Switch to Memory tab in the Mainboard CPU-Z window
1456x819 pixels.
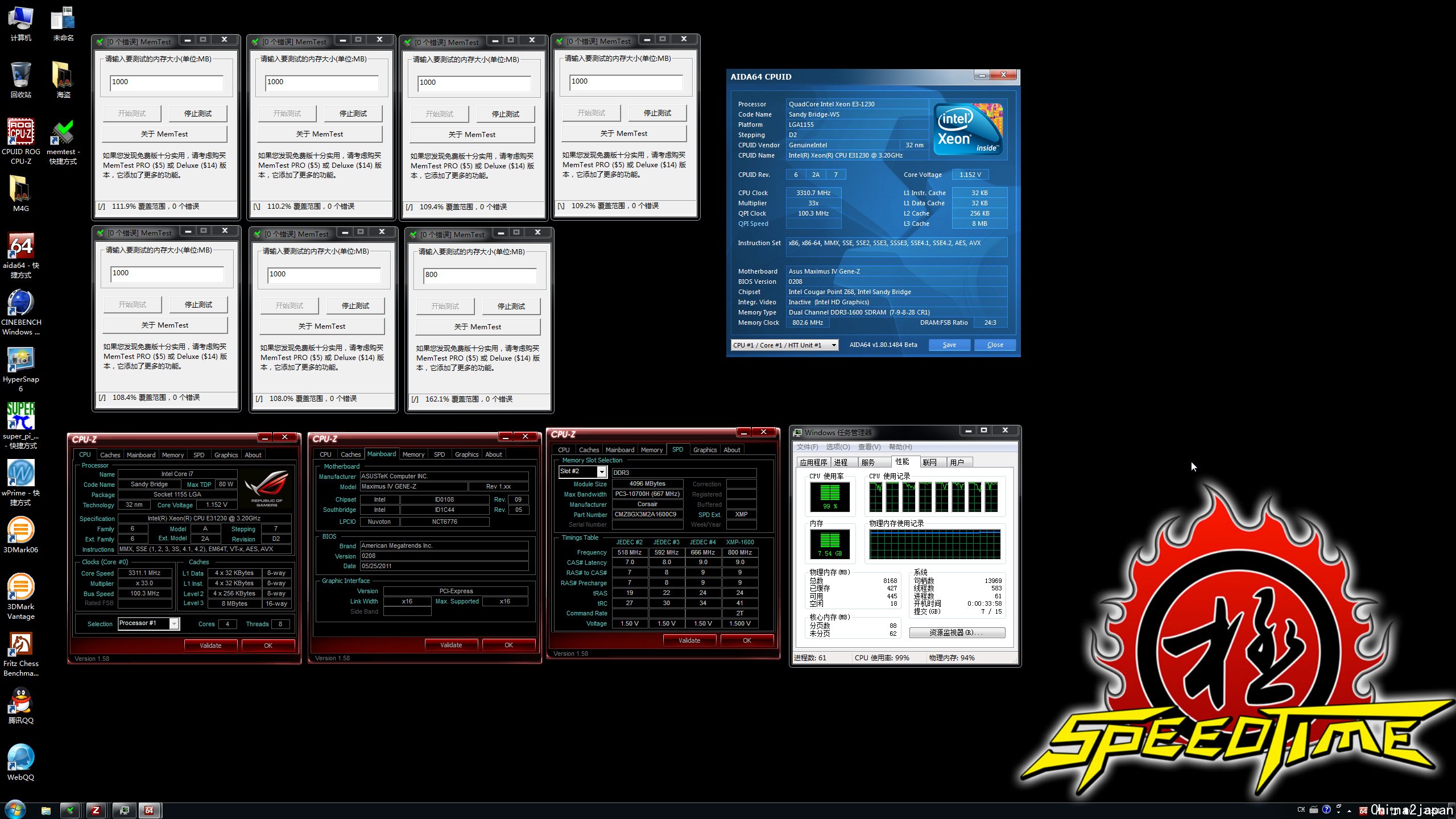click(413, 454)
